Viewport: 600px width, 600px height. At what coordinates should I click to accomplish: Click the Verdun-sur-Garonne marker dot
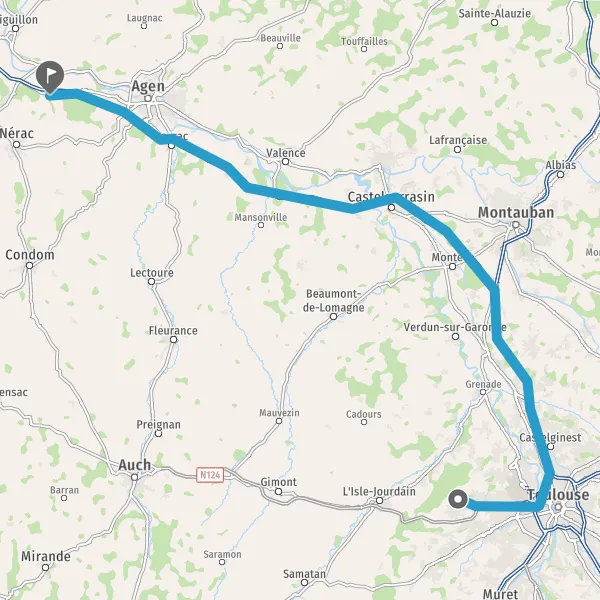tap(455, 337)
